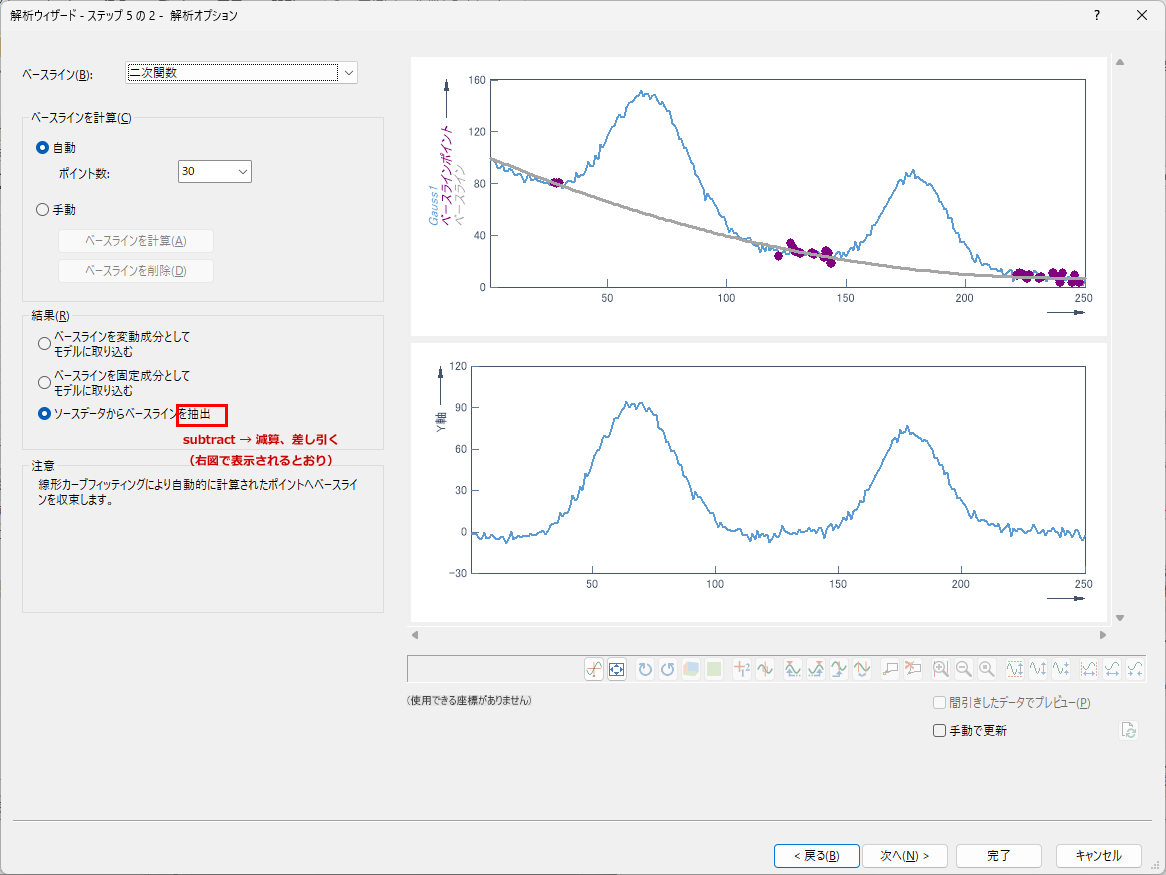1166x875 pixels.
Task: Open the ベースライン type dropdown
Action: [x=347, y=72]
